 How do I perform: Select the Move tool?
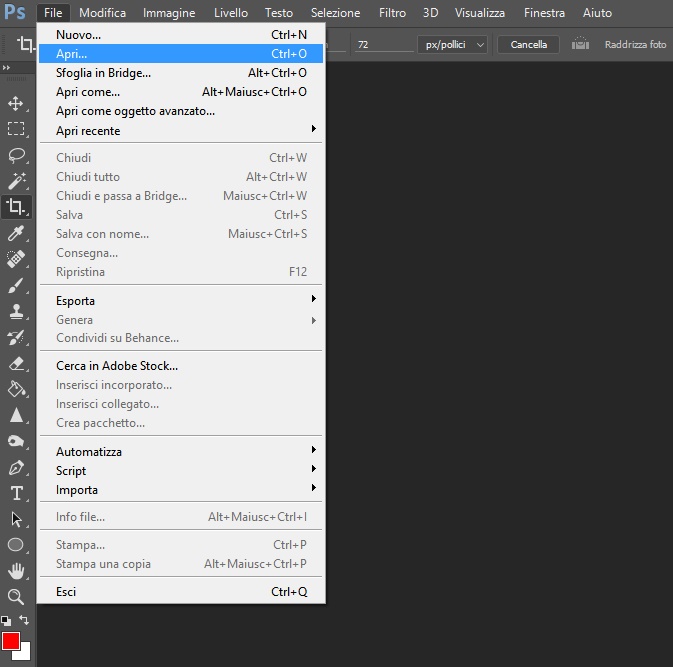coord(16,104)
